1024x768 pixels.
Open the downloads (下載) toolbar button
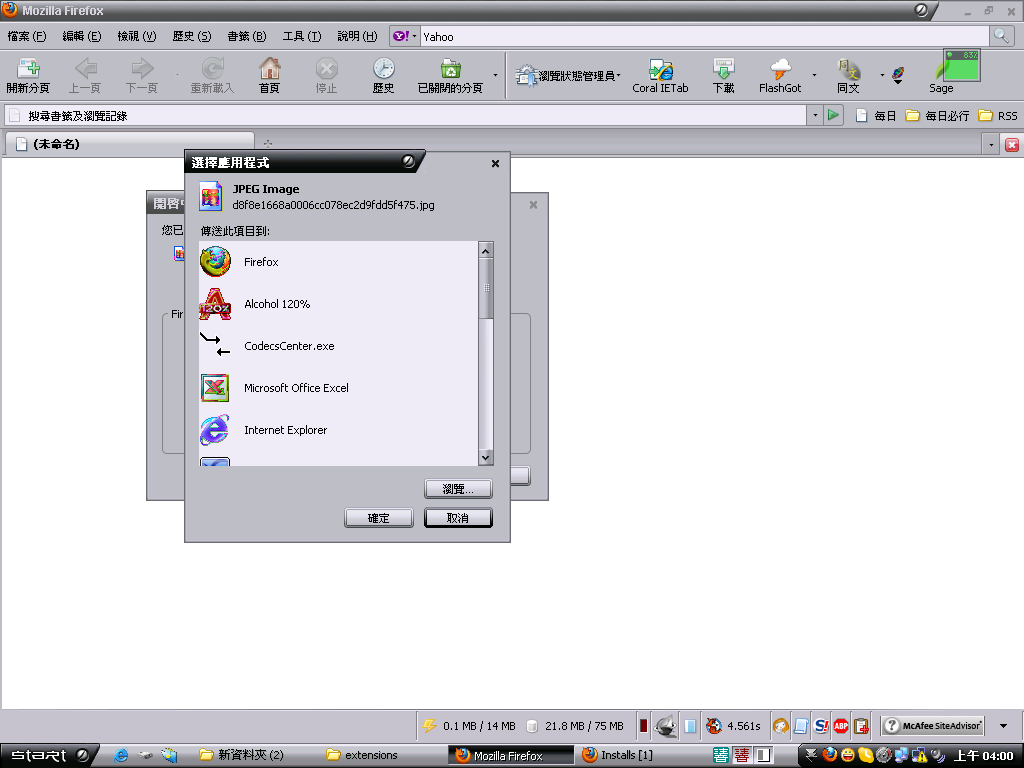(x=723, y=76)
